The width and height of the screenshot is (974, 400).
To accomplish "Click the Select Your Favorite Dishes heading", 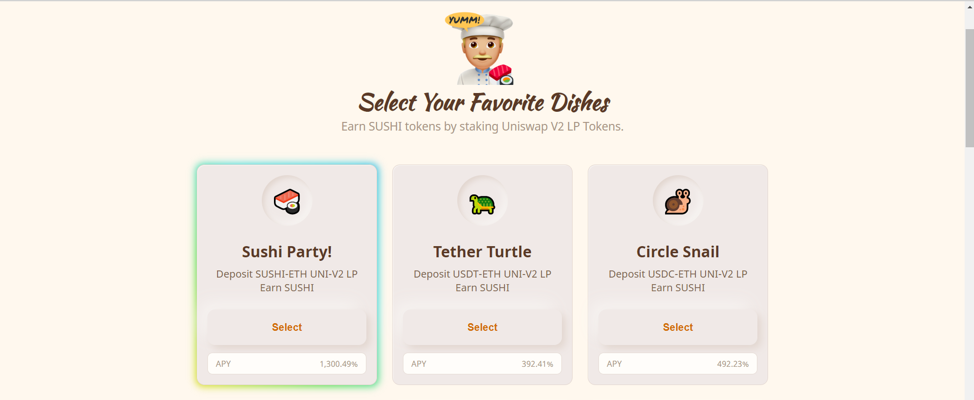I will click(x=484, y=102).
